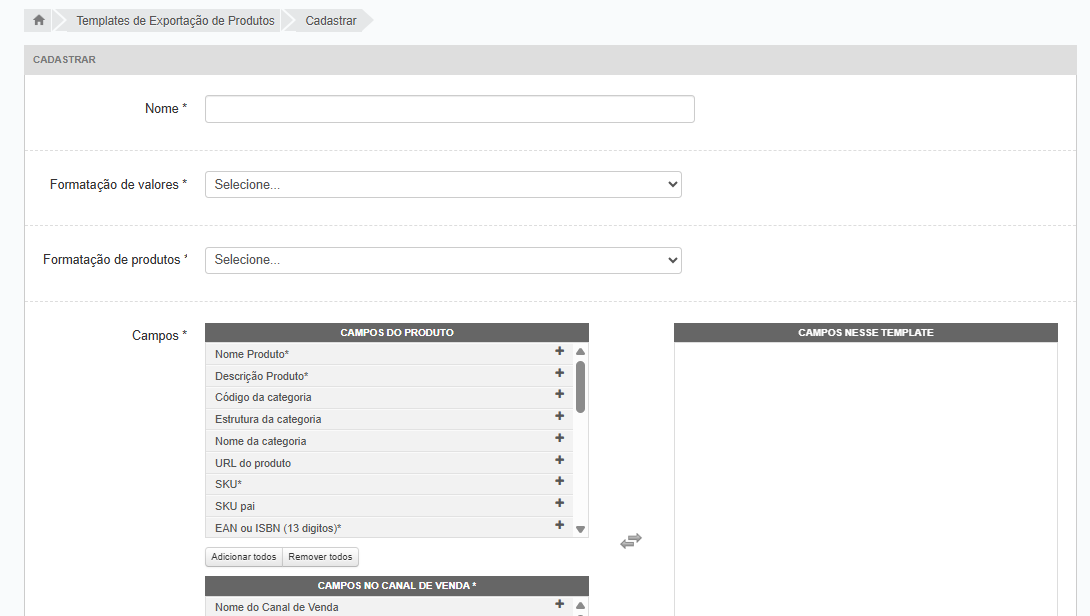Focus the Nome text input field
This screenshot has height=616, width=1090.
449,109
